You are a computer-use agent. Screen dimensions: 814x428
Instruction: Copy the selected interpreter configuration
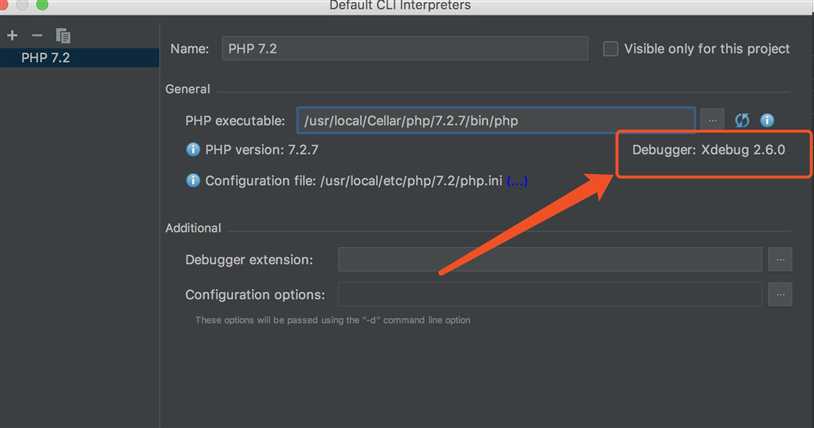63,35
